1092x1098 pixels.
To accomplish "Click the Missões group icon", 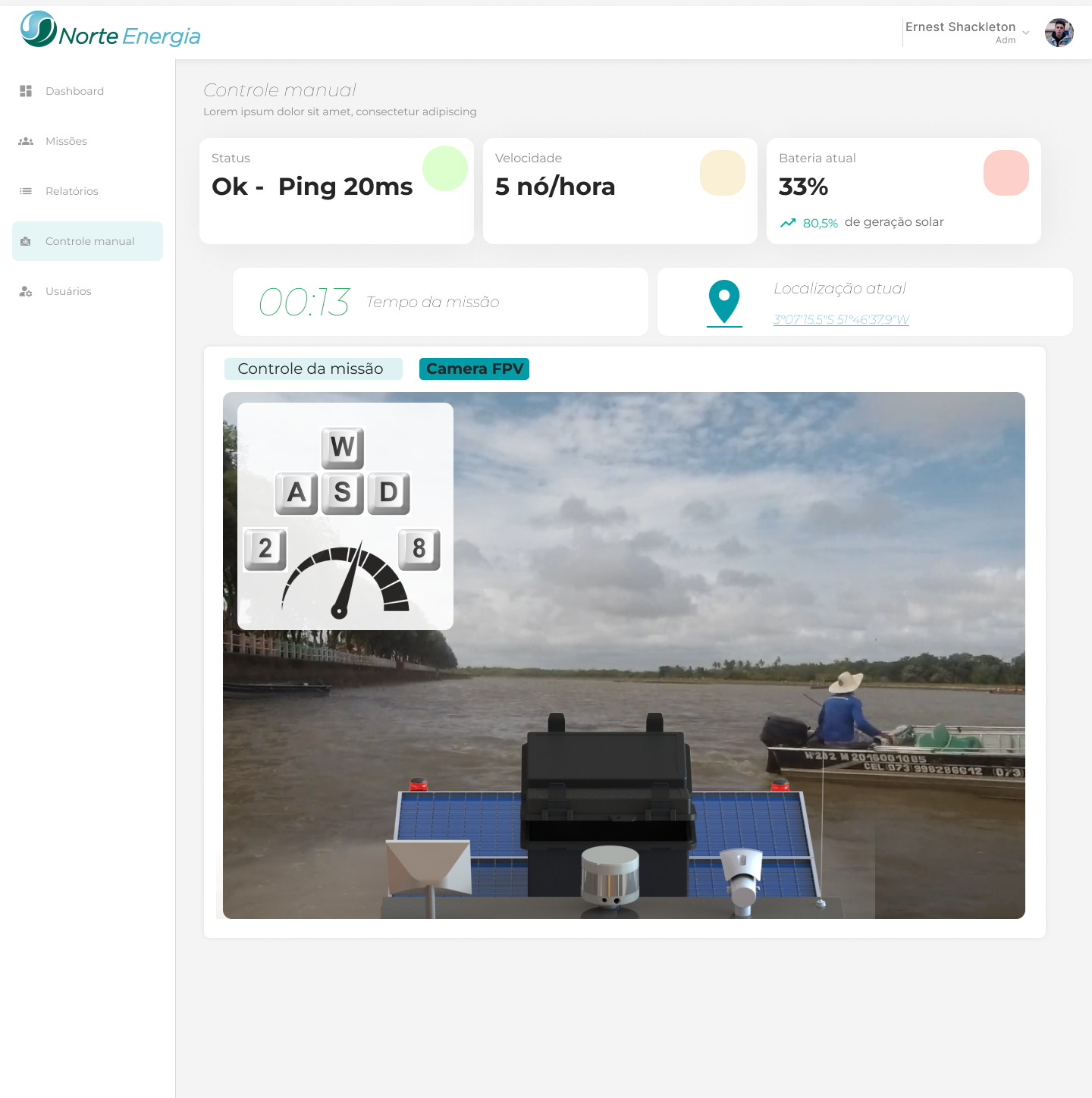I will (x=26, y=141).
